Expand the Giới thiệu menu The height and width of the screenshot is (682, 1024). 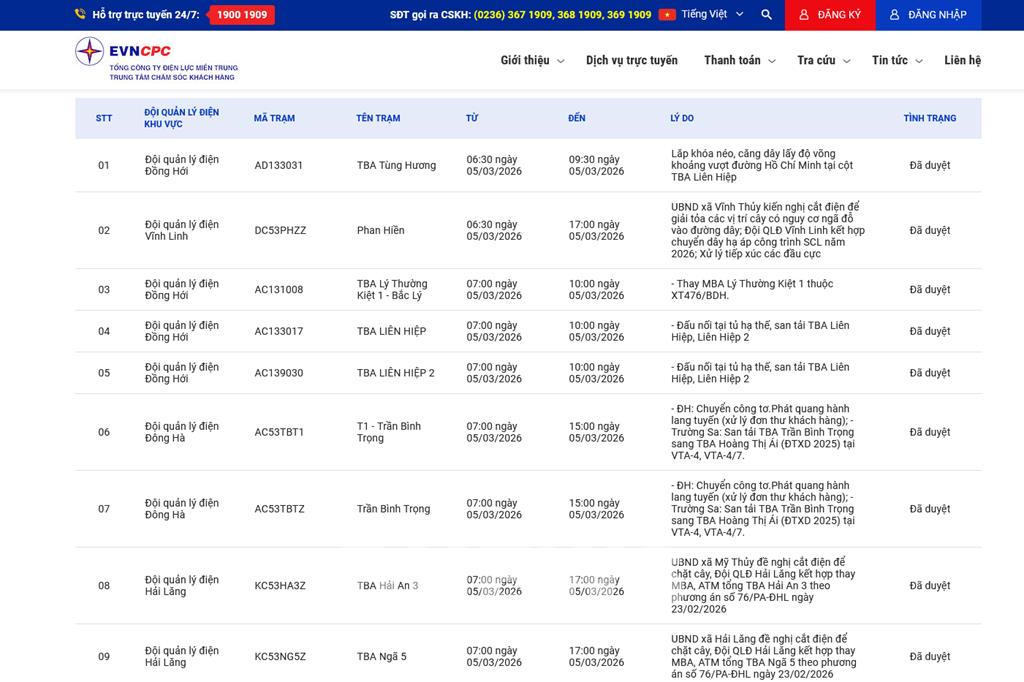532,60
